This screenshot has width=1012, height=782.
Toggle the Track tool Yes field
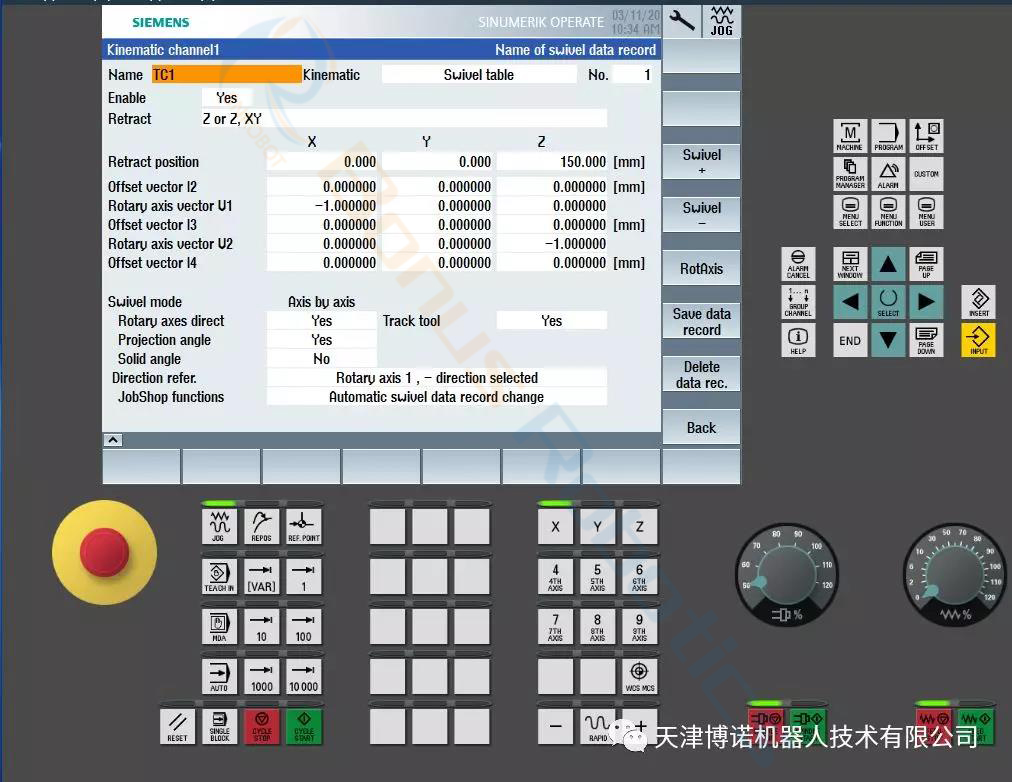point(551,321)
